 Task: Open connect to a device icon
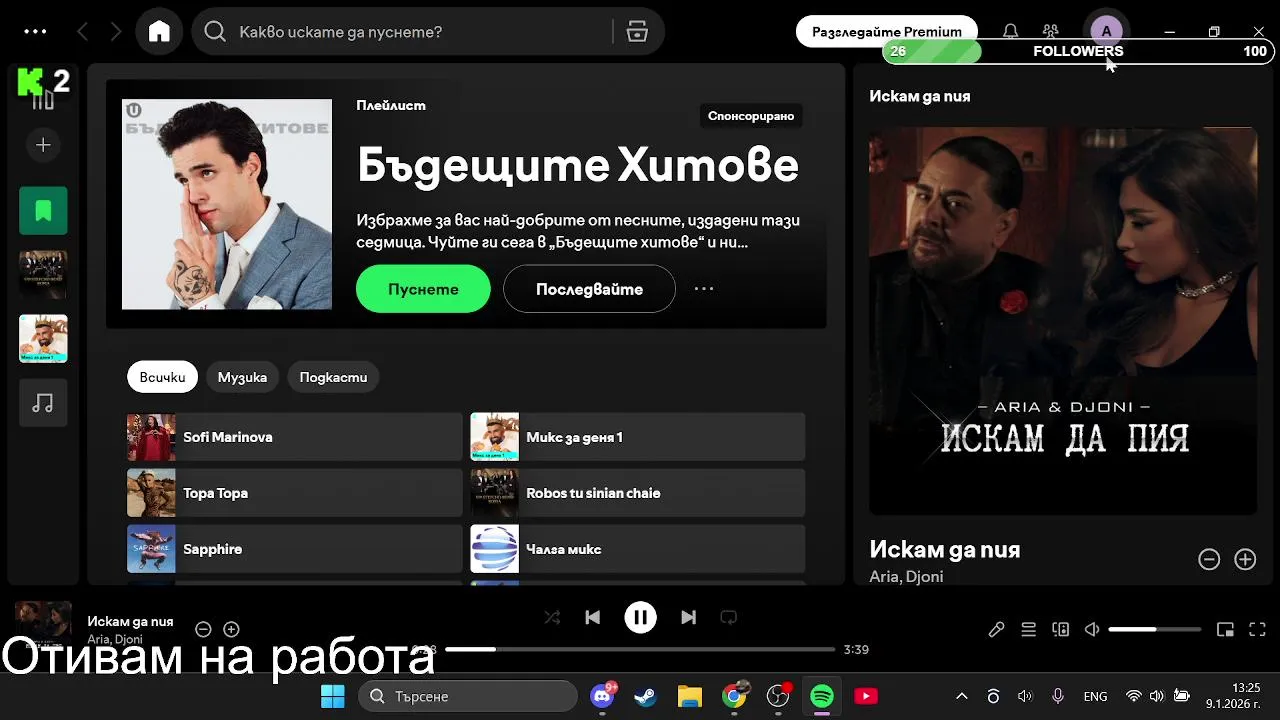1060,629
